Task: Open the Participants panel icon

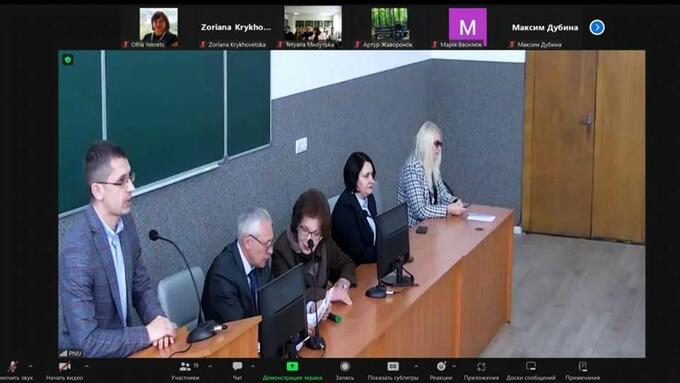Action: [185, 367]
